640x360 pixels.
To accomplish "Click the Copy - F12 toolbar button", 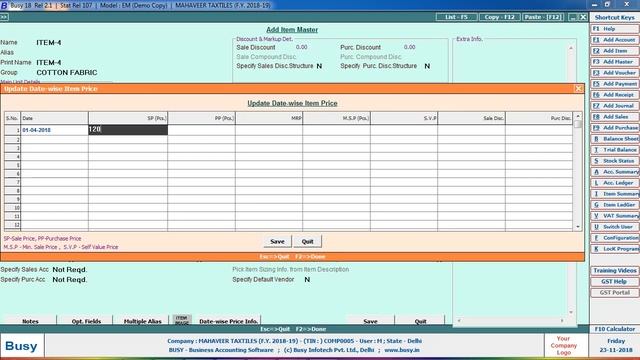I will 500,17.
